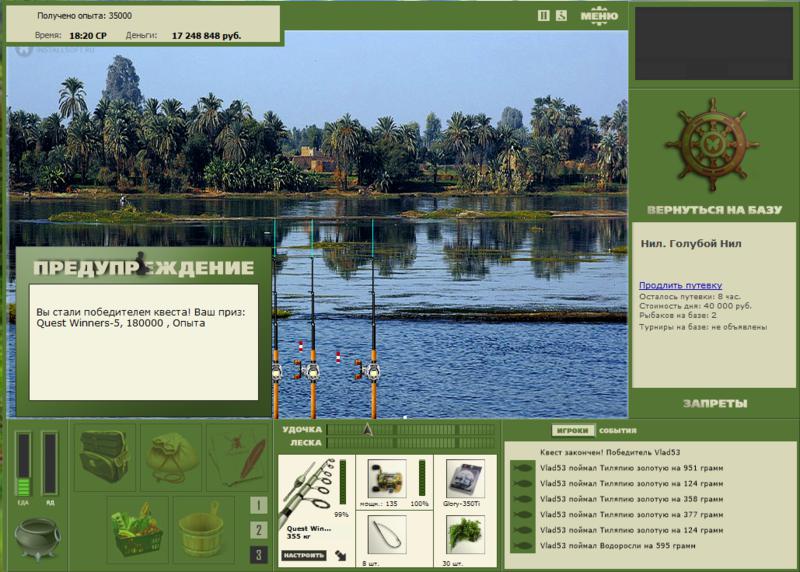
Task: Click fish icon beside Тиляпию 377 грамм entry
Action: pyautogui.click(x=522, y=515)
